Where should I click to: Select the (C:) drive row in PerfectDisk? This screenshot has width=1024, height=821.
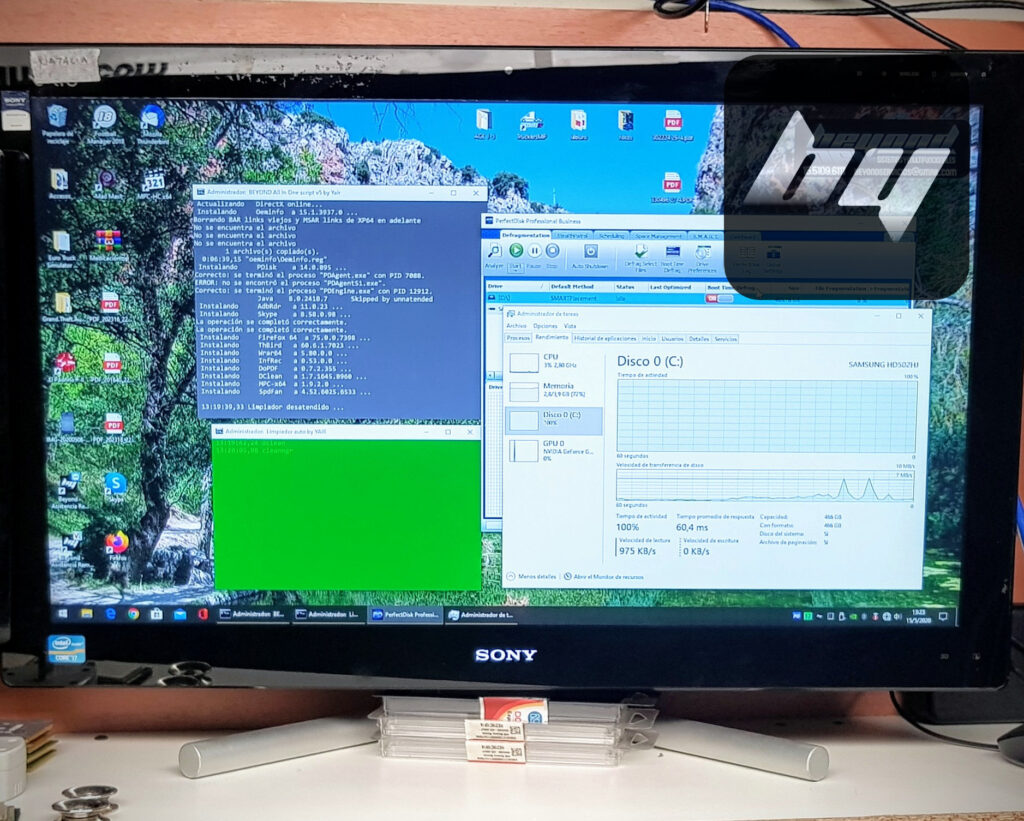[696, 298]
